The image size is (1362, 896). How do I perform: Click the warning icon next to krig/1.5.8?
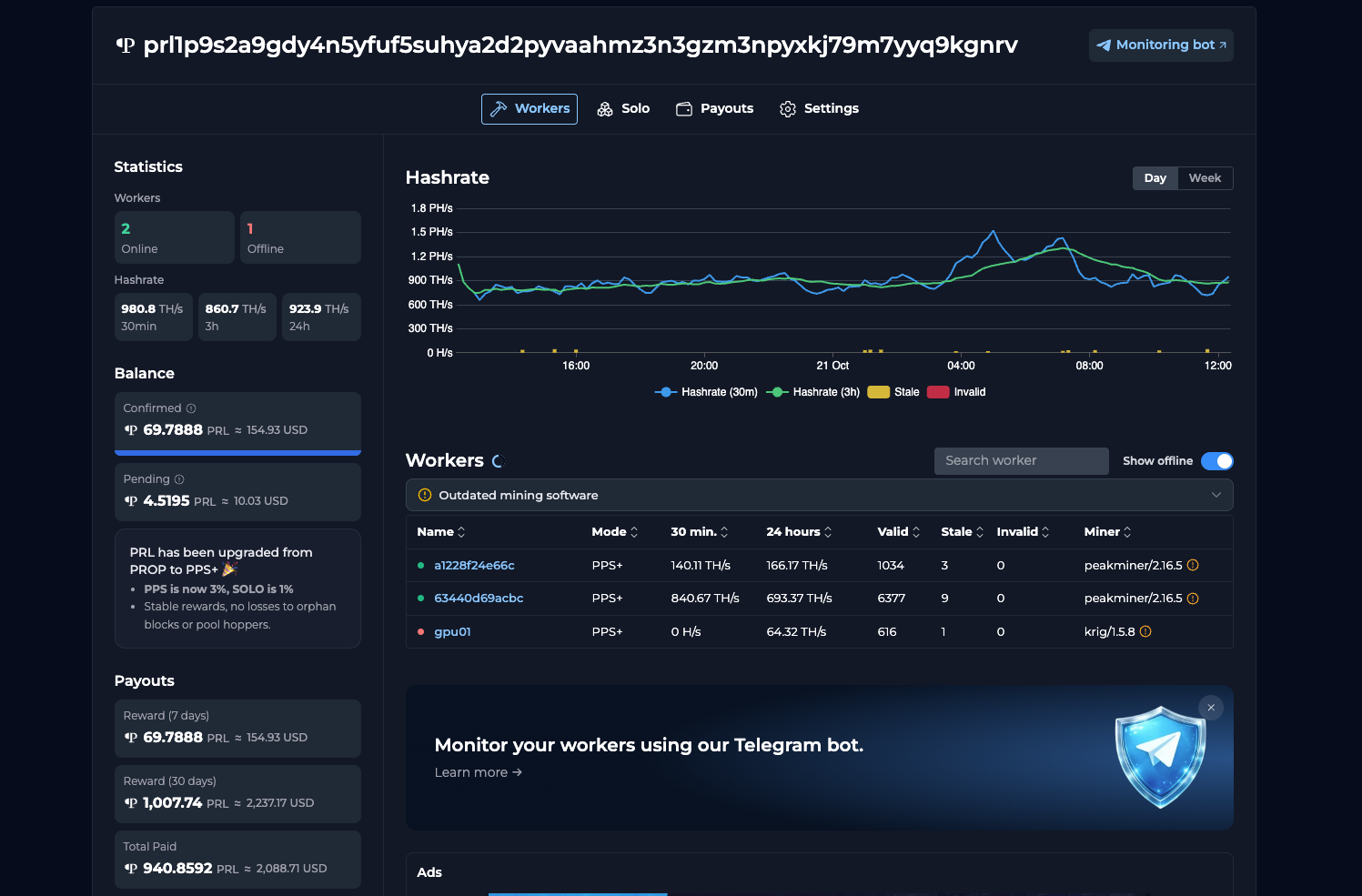point(1145,631)
